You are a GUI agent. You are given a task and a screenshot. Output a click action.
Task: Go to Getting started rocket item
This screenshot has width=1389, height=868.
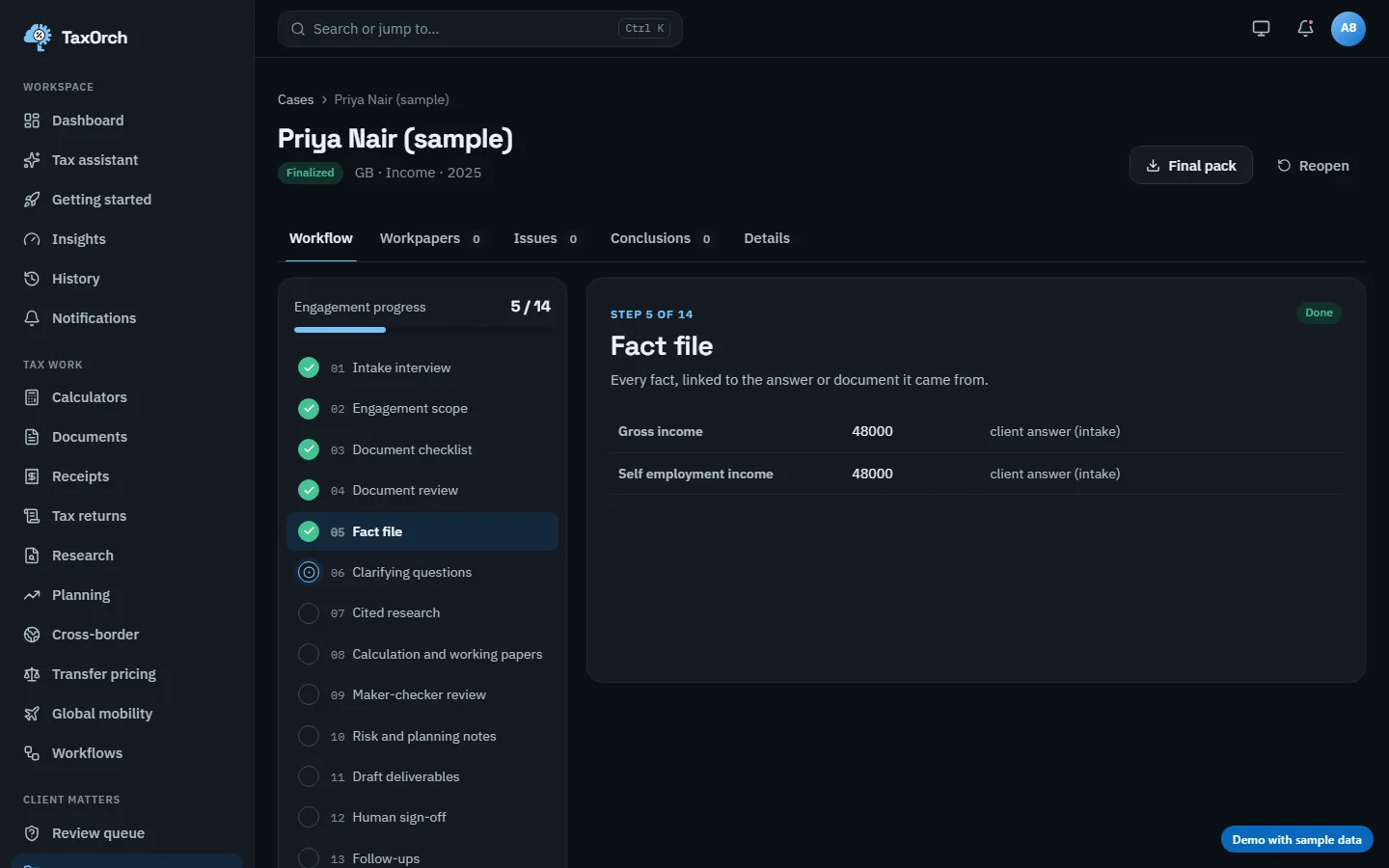click(x=126, y=200)
